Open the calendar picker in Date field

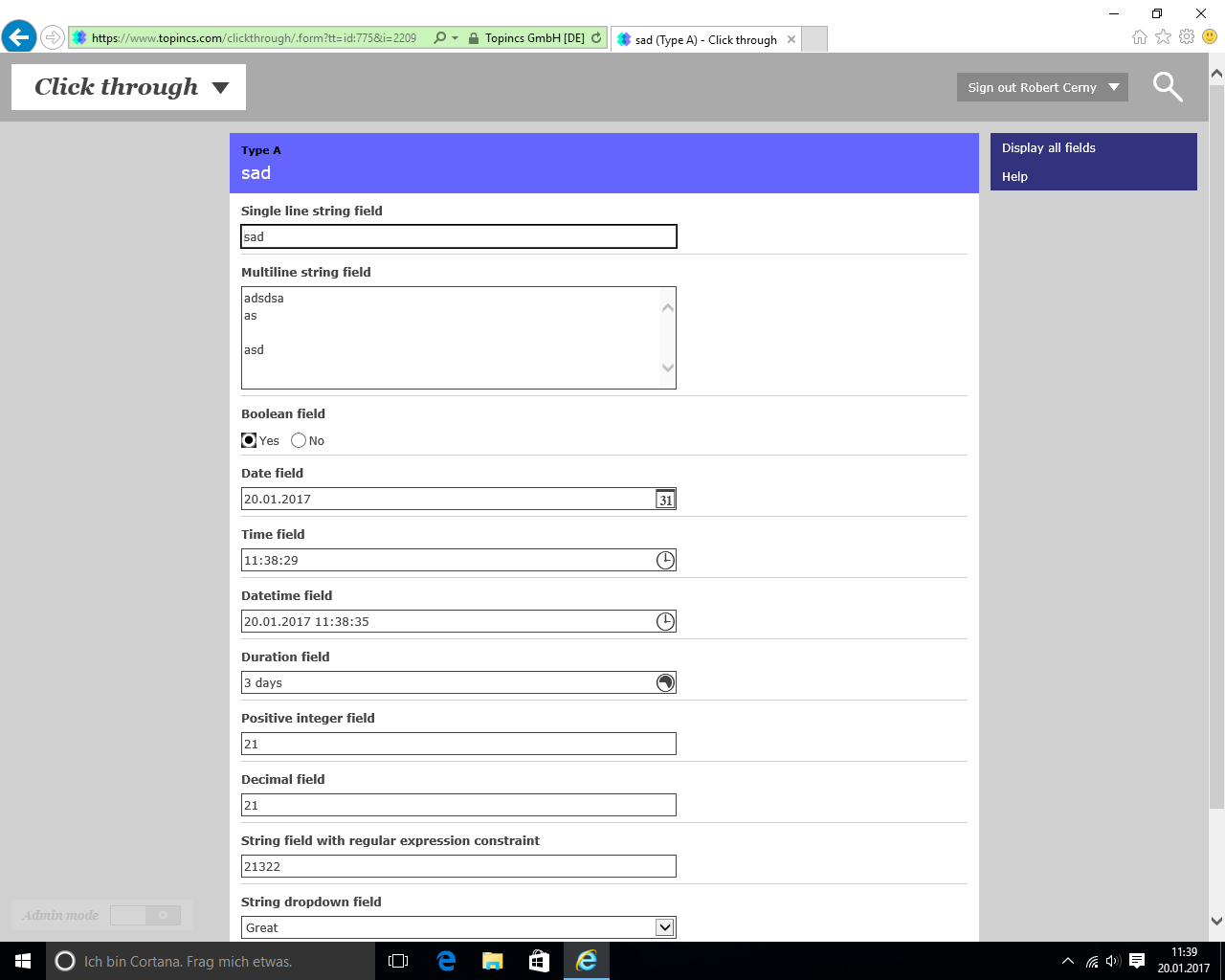point(665,500)
